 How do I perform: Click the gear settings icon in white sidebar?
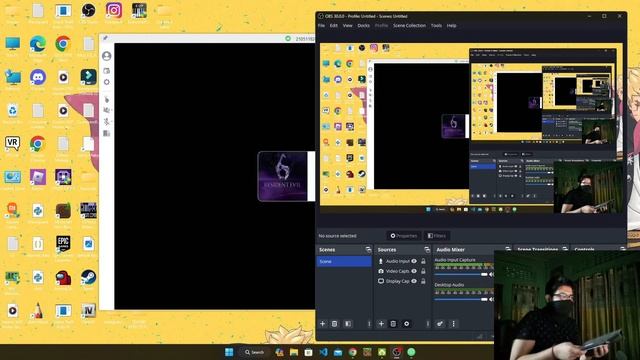coord(107,82)
